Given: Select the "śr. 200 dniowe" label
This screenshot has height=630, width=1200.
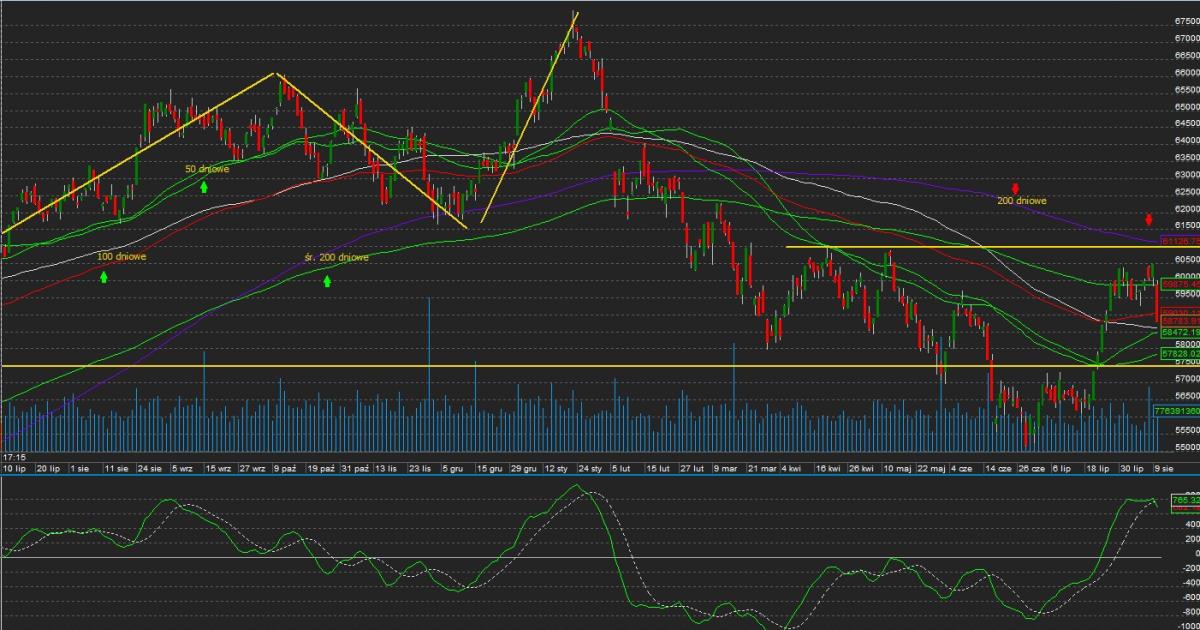Looking at the screenshot, I should (x=336, y=258).
